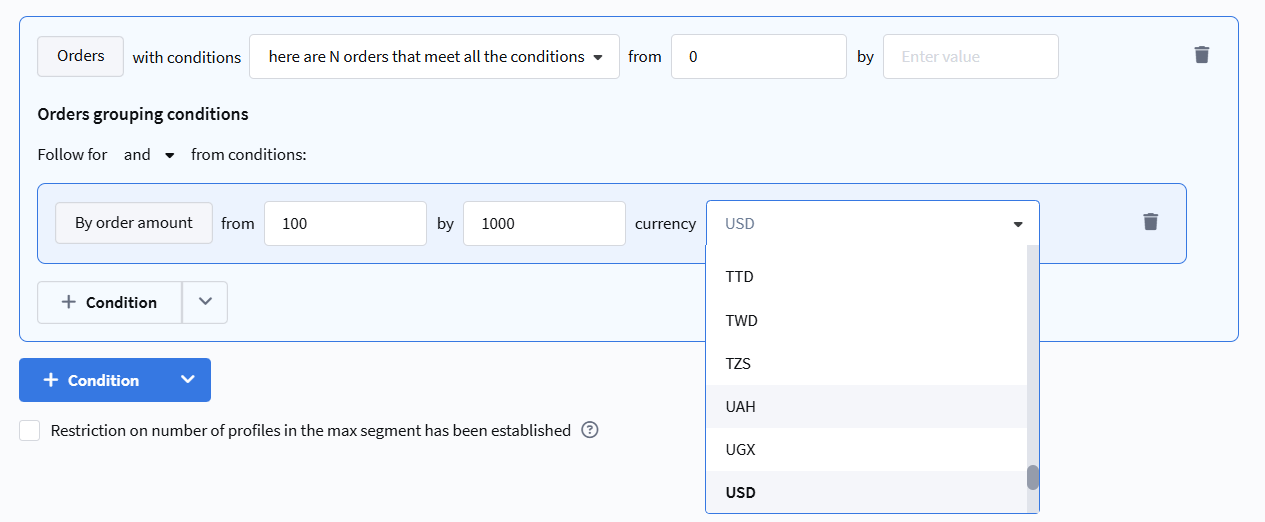1265x522 pixels.
Task: Remove the order amount condition row
Action: (x=1151, y=222)
